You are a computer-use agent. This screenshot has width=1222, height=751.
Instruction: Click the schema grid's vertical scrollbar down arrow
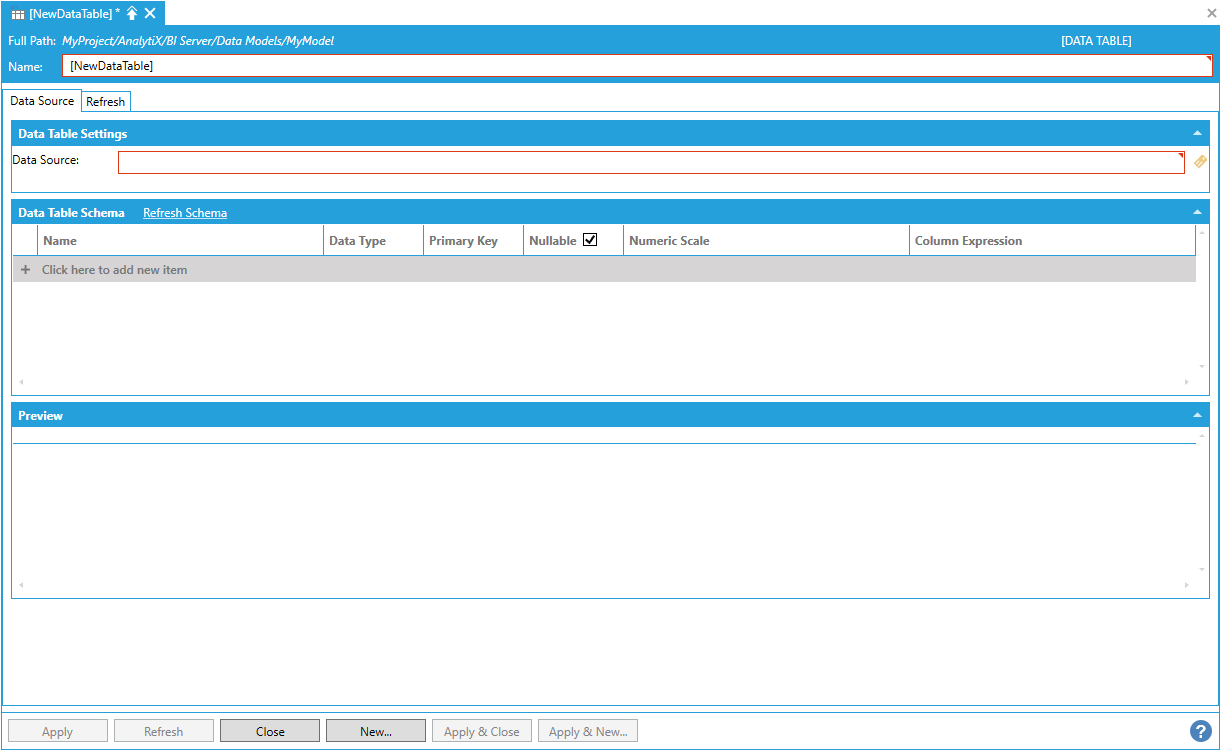(1202, 367)
